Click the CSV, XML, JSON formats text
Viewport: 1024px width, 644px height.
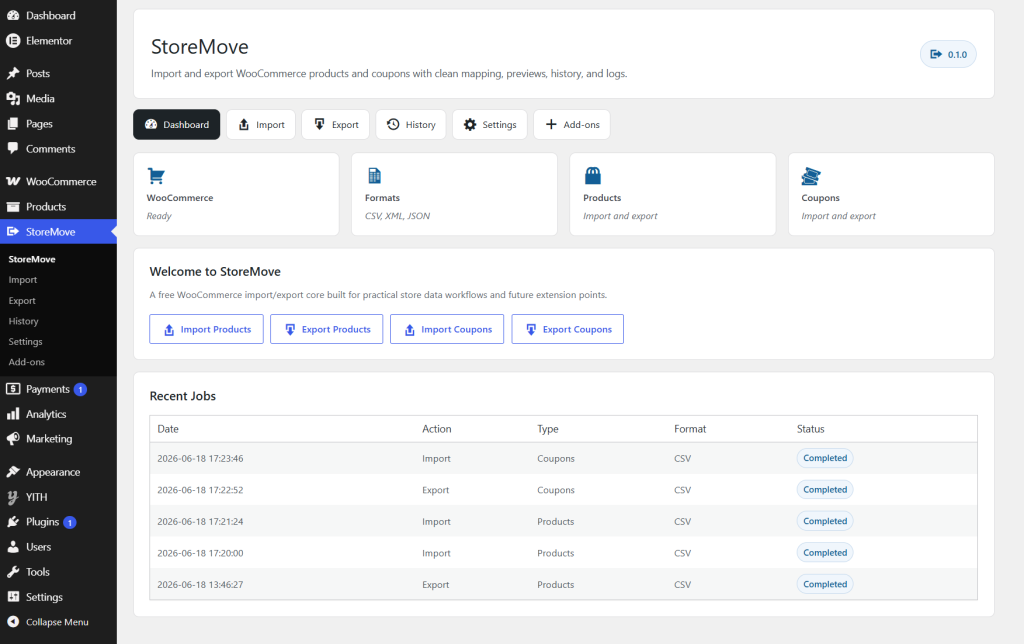point(398,216)
